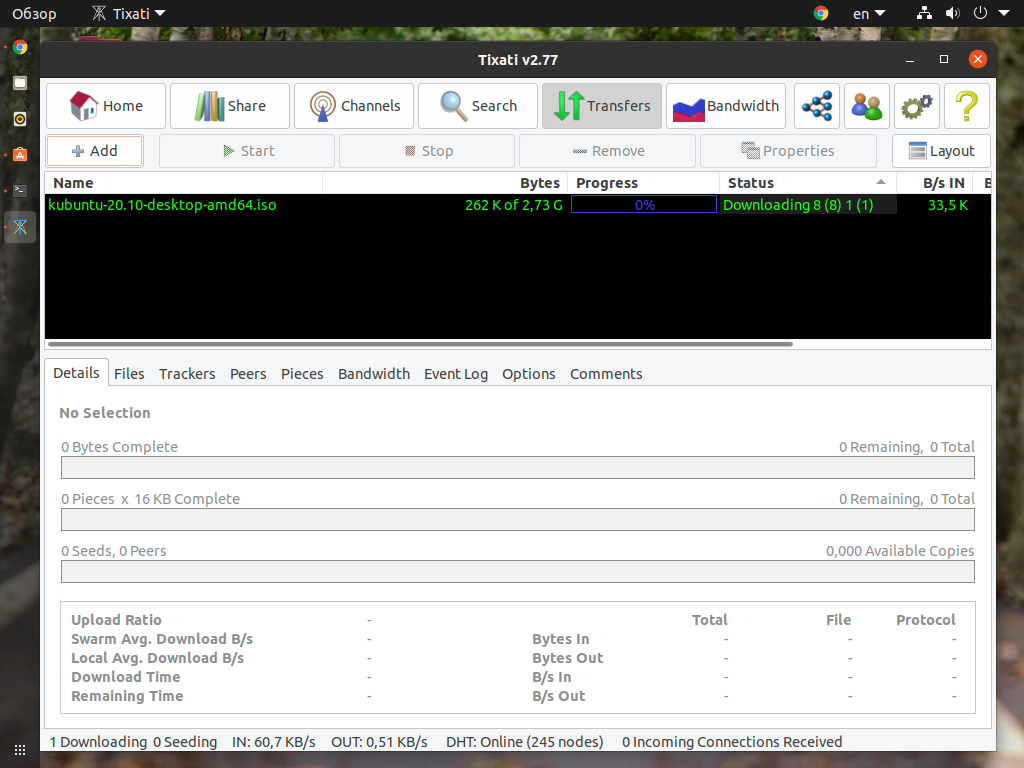The image size is (1024, 768).
Task: Expand the system menu arrow in top bar
Action: tap(1004, 13)
